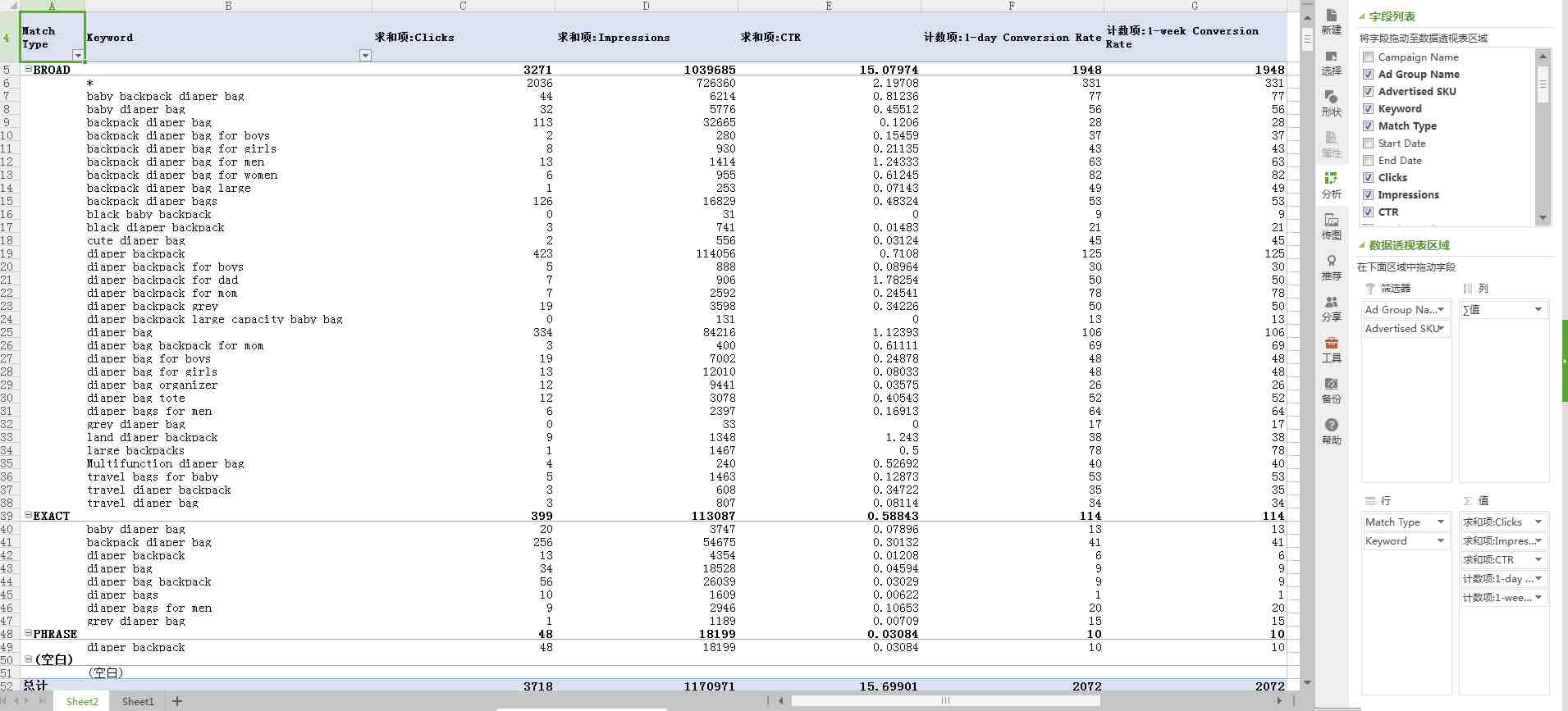The height and width of the screenshot is (711, 1568).
Task: Select Clicks total 3271 in the BROAD row
Action: [464, 70]
